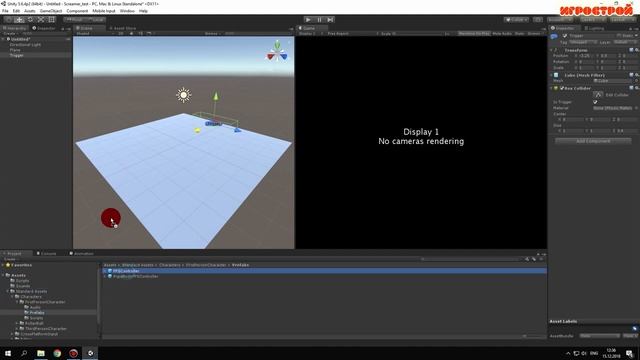Viewport: 640px width, 360px height.
Task: Collapse the Cube (Mesh Filter) component
Action: coord(551,75)
